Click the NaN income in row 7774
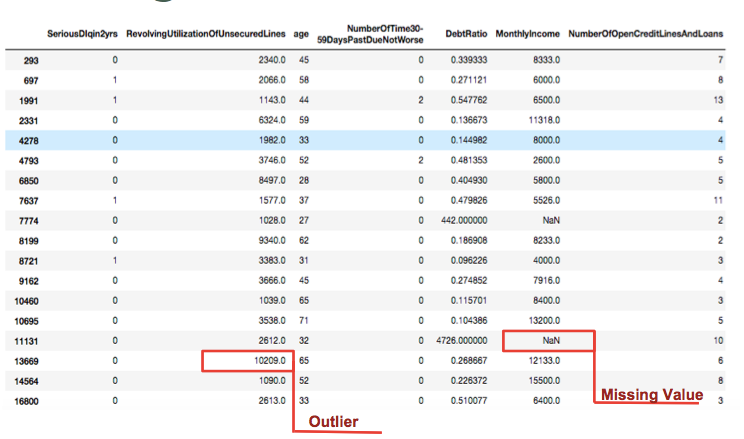Viewport: 744px width, 439px height. pyautogui.click(x=551, y=220)
